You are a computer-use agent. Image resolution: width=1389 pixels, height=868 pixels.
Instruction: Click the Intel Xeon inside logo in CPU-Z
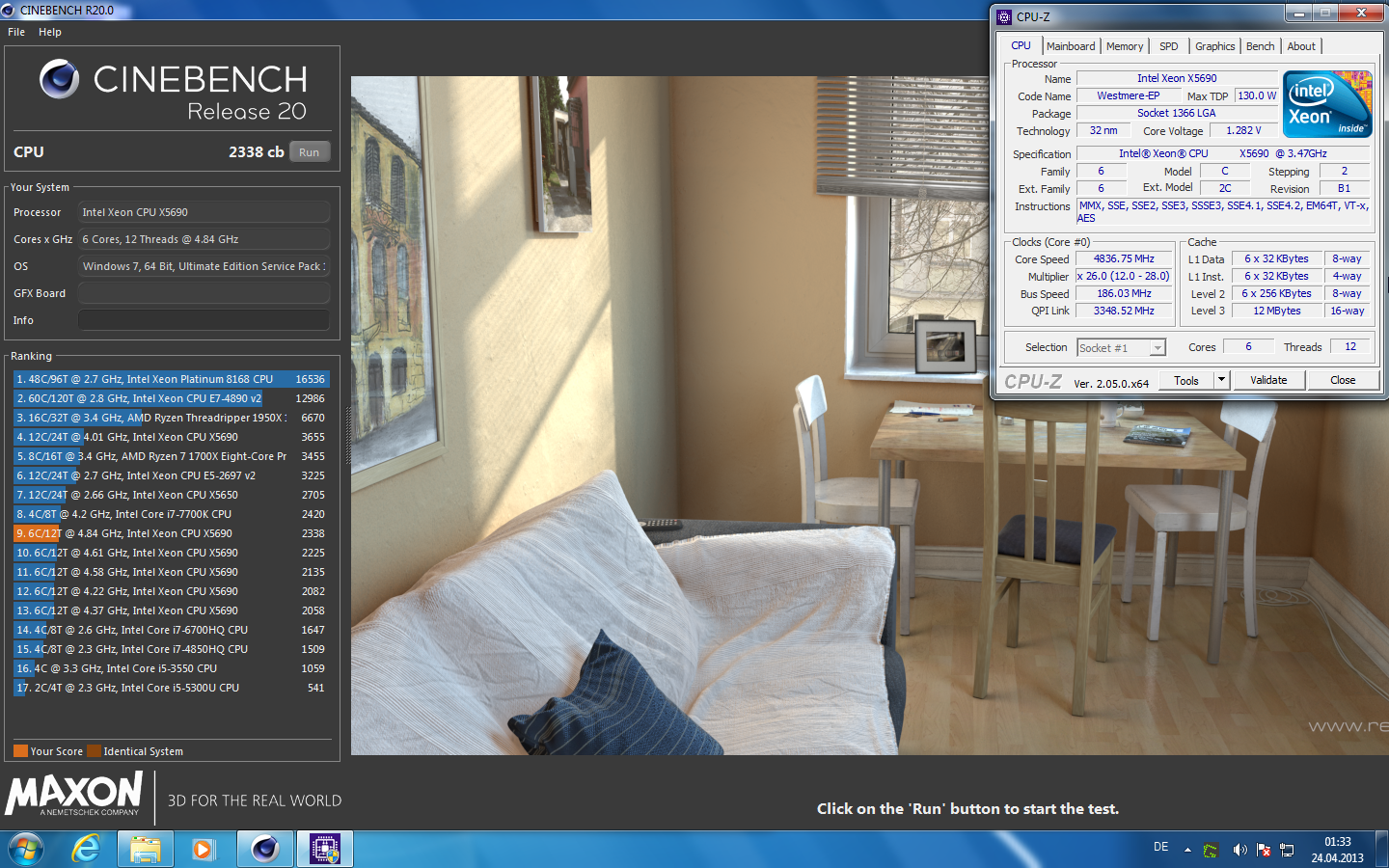pos(1327,104)
